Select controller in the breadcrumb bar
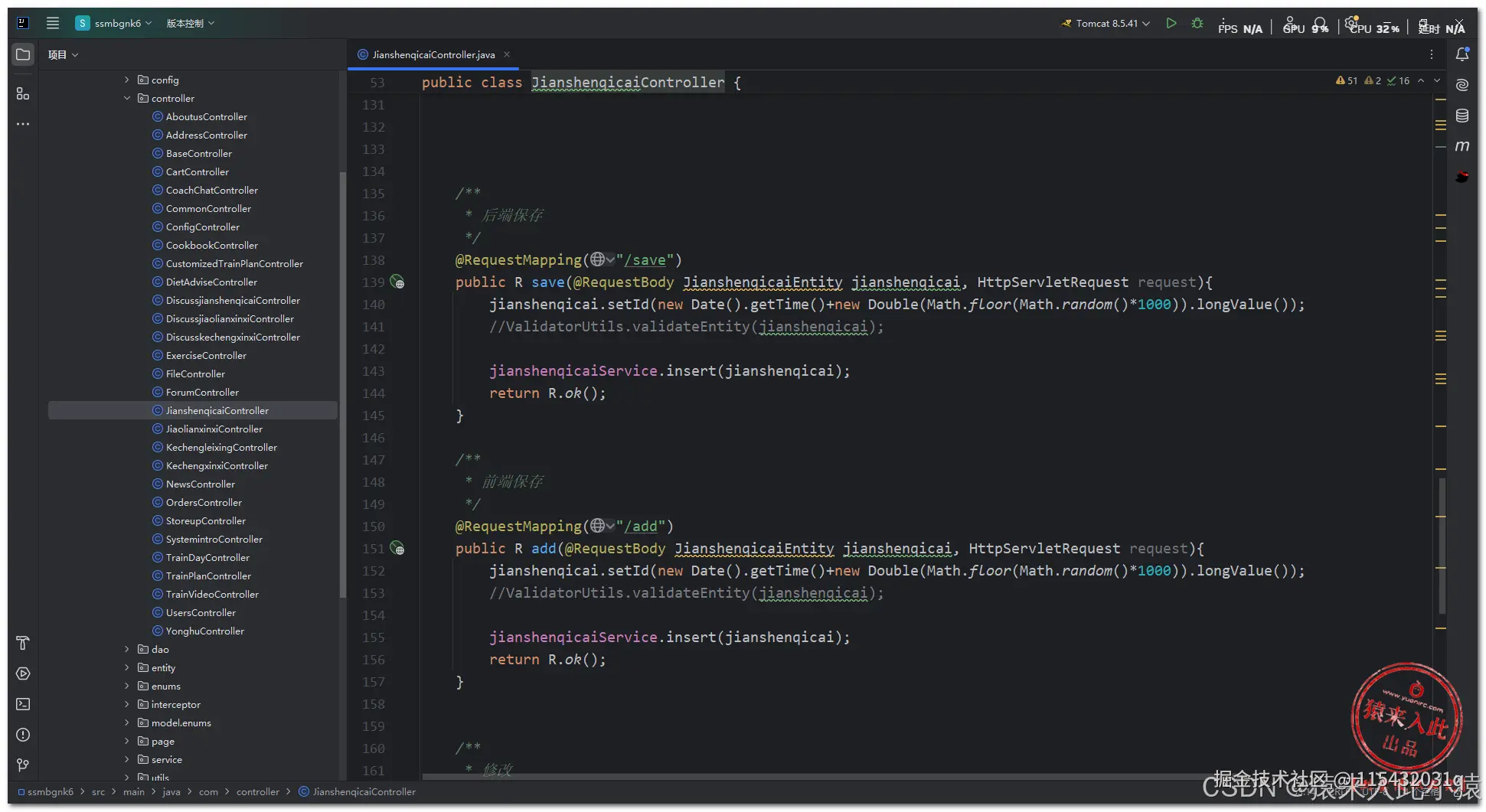Viewport: 1486px width, 812px height. pos(258,791)
